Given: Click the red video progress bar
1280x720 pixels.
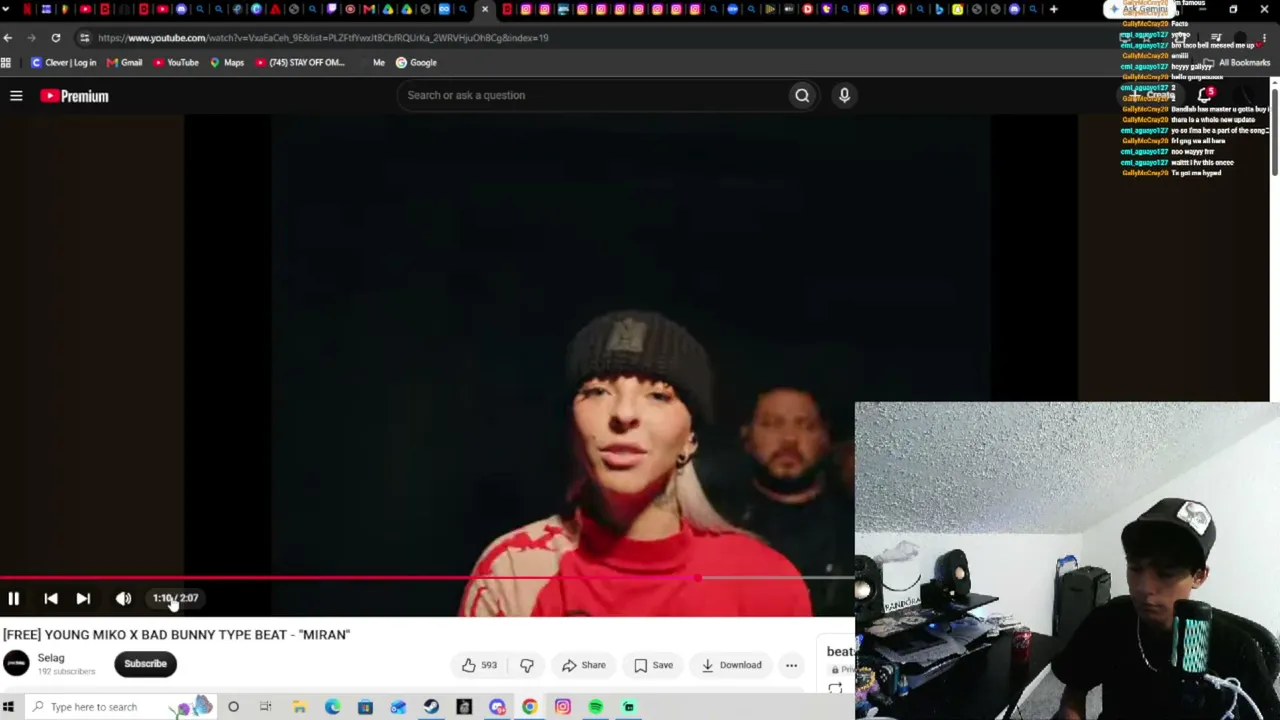Looking at the screenshot, I should point(350,578).
